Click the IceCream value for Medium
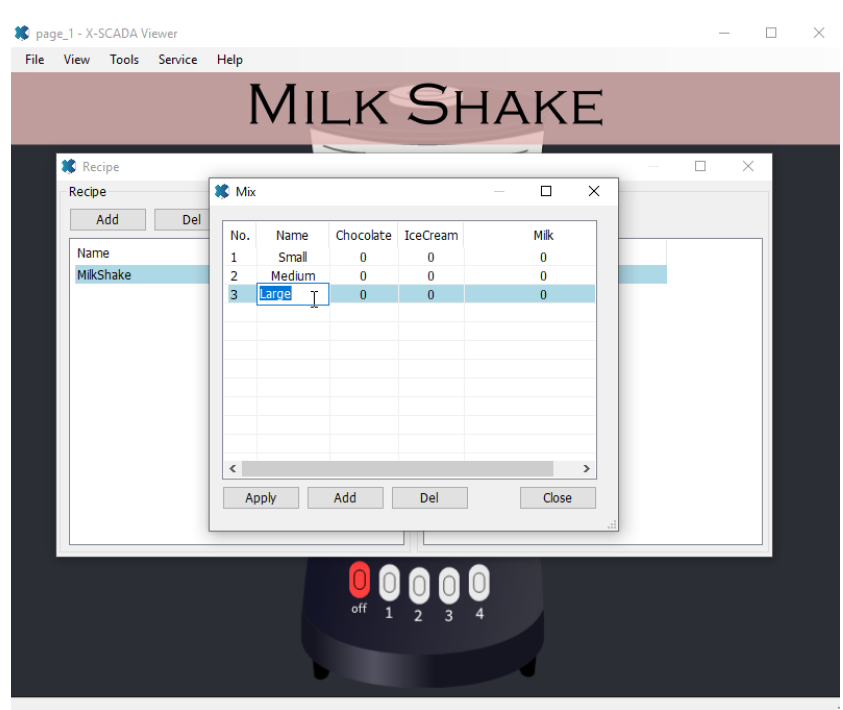 click(431, 276)
